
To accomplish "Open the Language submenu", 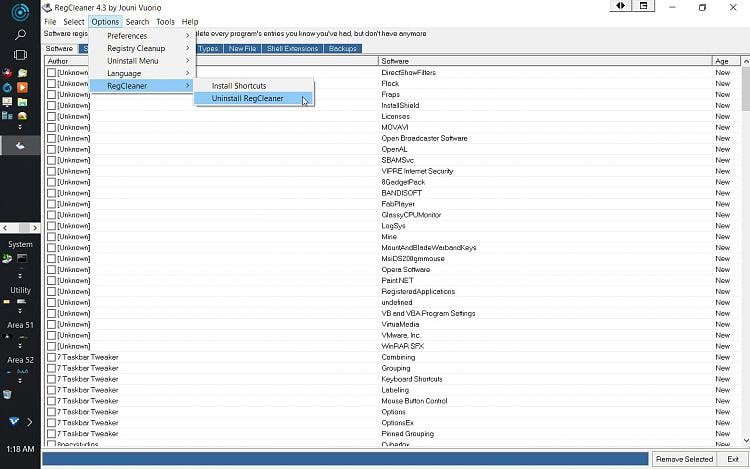I will click(142, 73).
